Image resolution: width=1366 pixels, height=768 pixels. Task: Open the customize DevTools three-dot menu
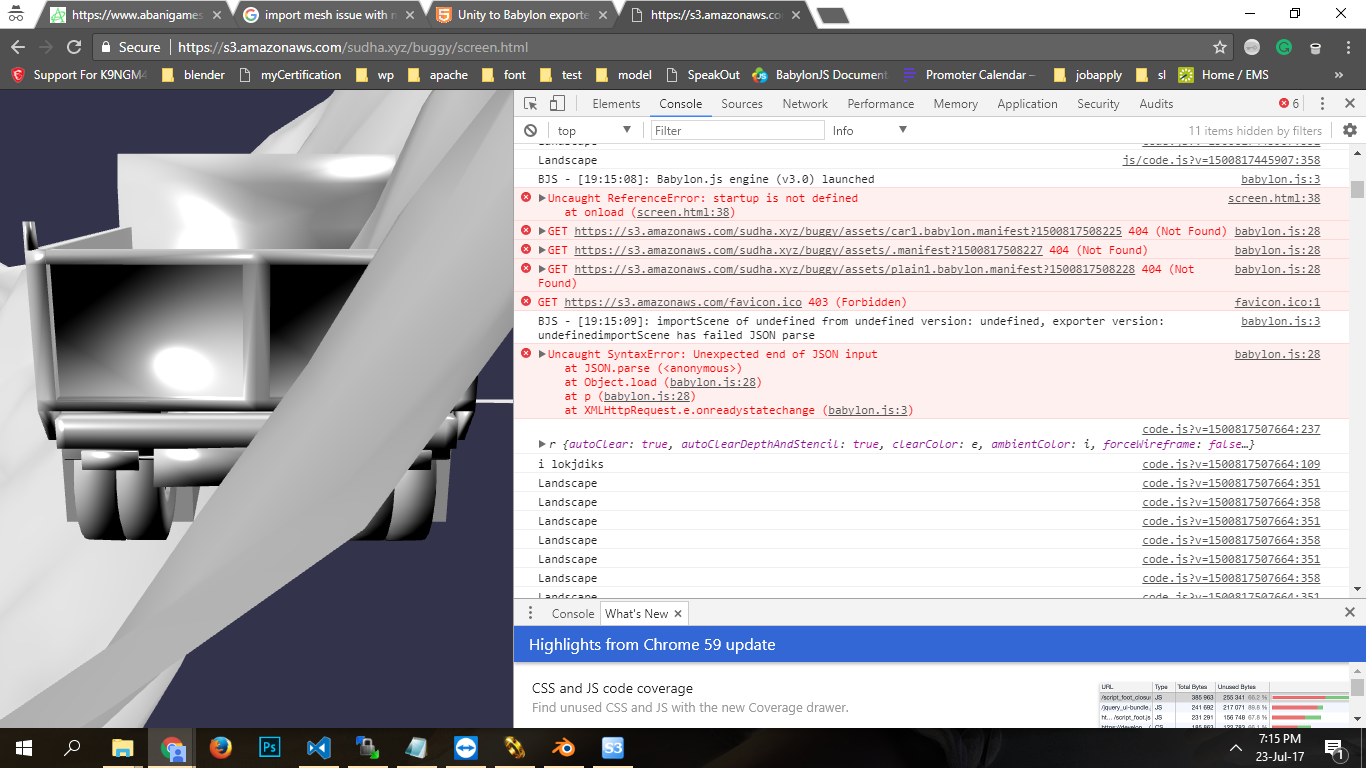(1321, 103)
